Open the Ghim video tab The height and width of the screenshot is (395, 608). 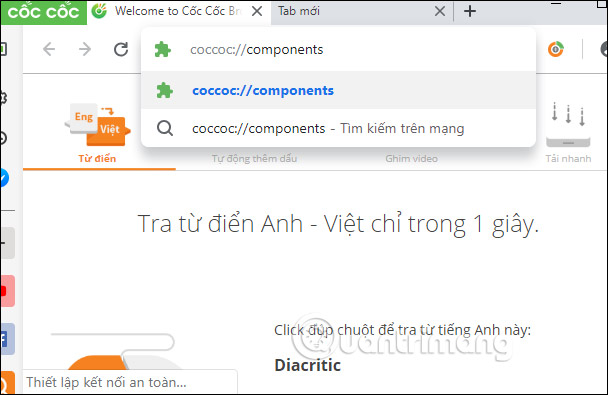pyautogui.click(x=411, y=159)
